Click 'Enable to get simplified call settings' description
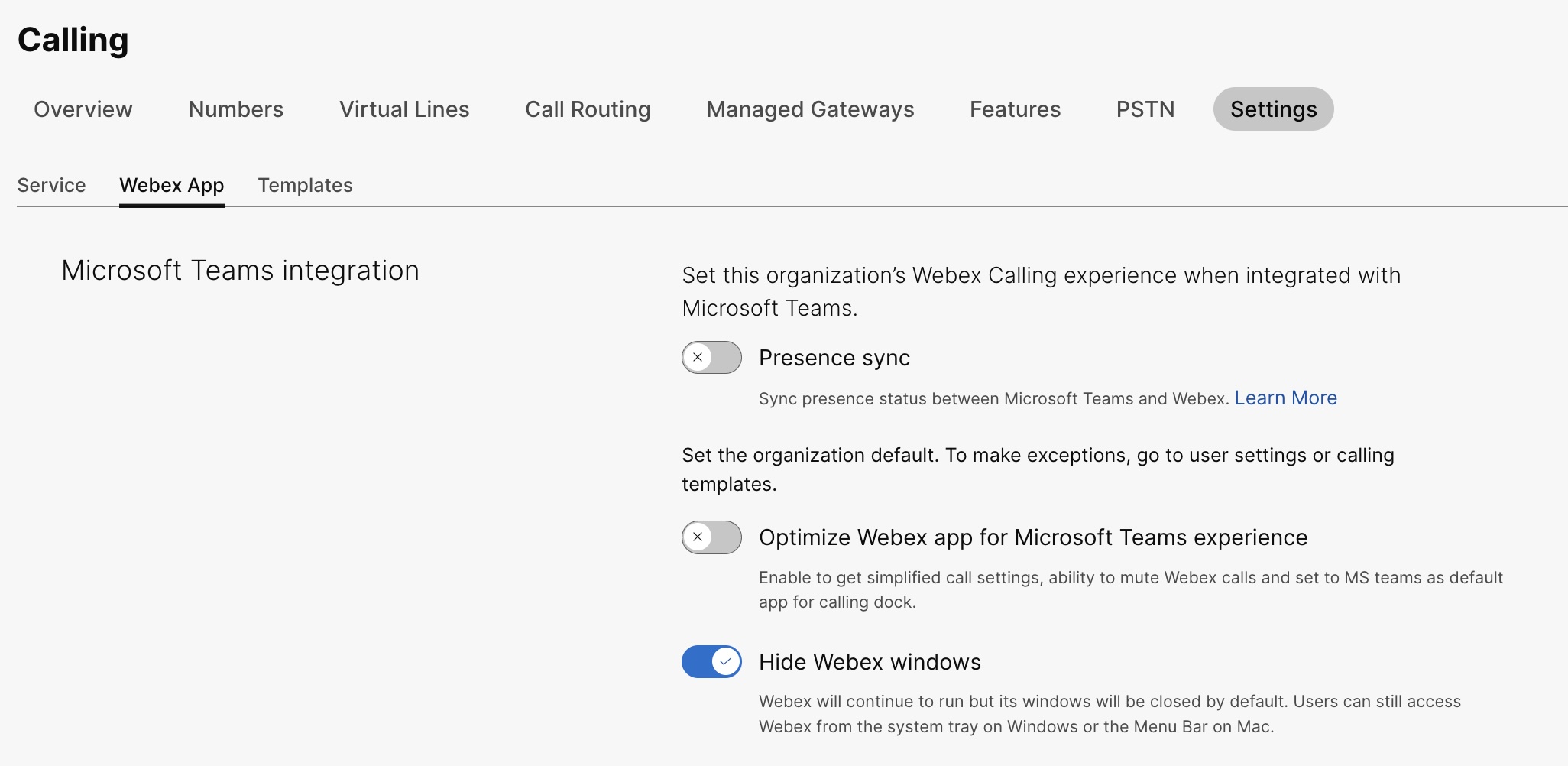 point(1131,589)
